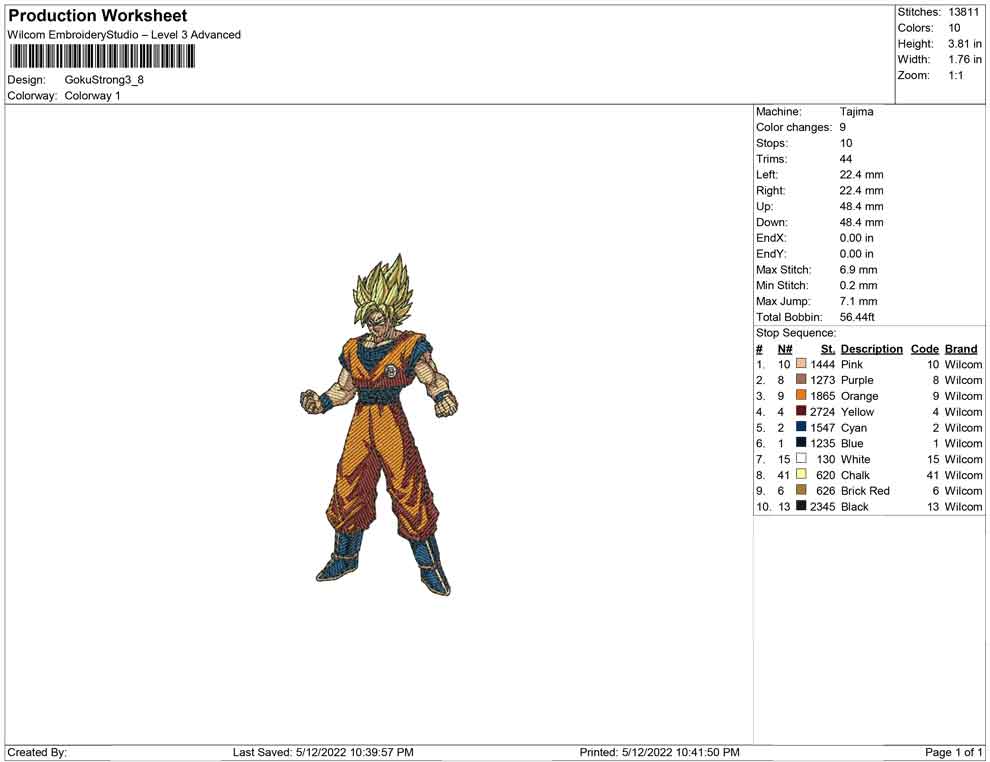
Task: Click the 'Brick Red' description text
Action: (865, 491)
